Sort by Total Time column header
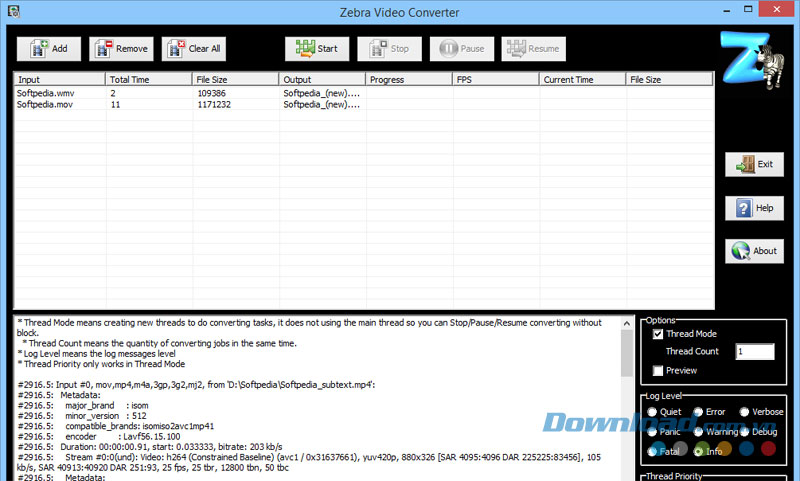The height and width of the screenshot is (481, 800). point(148,79)
